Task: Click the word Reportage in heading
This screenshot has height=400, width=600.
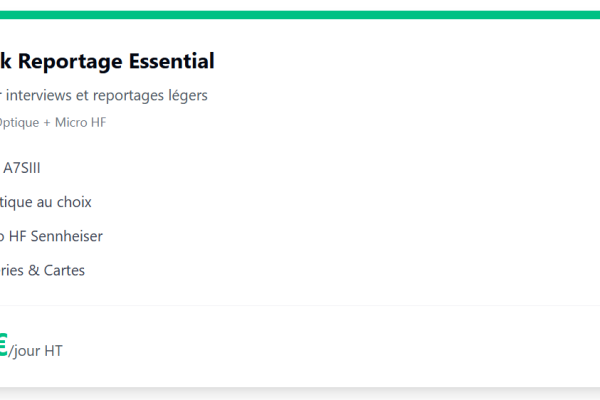Action: 70,62
